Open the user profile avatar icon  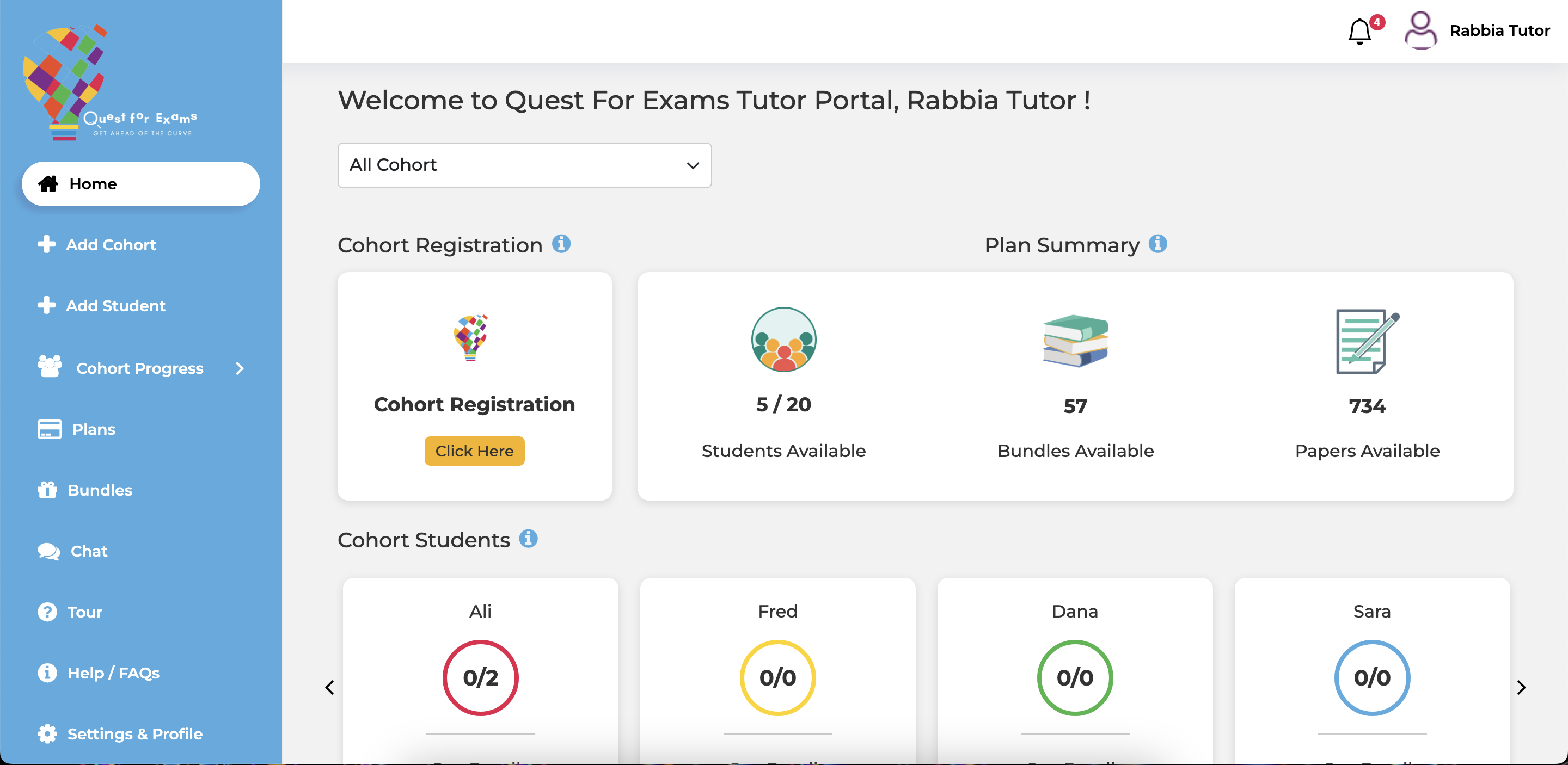pyautogui.click(x=1420, y=30)
